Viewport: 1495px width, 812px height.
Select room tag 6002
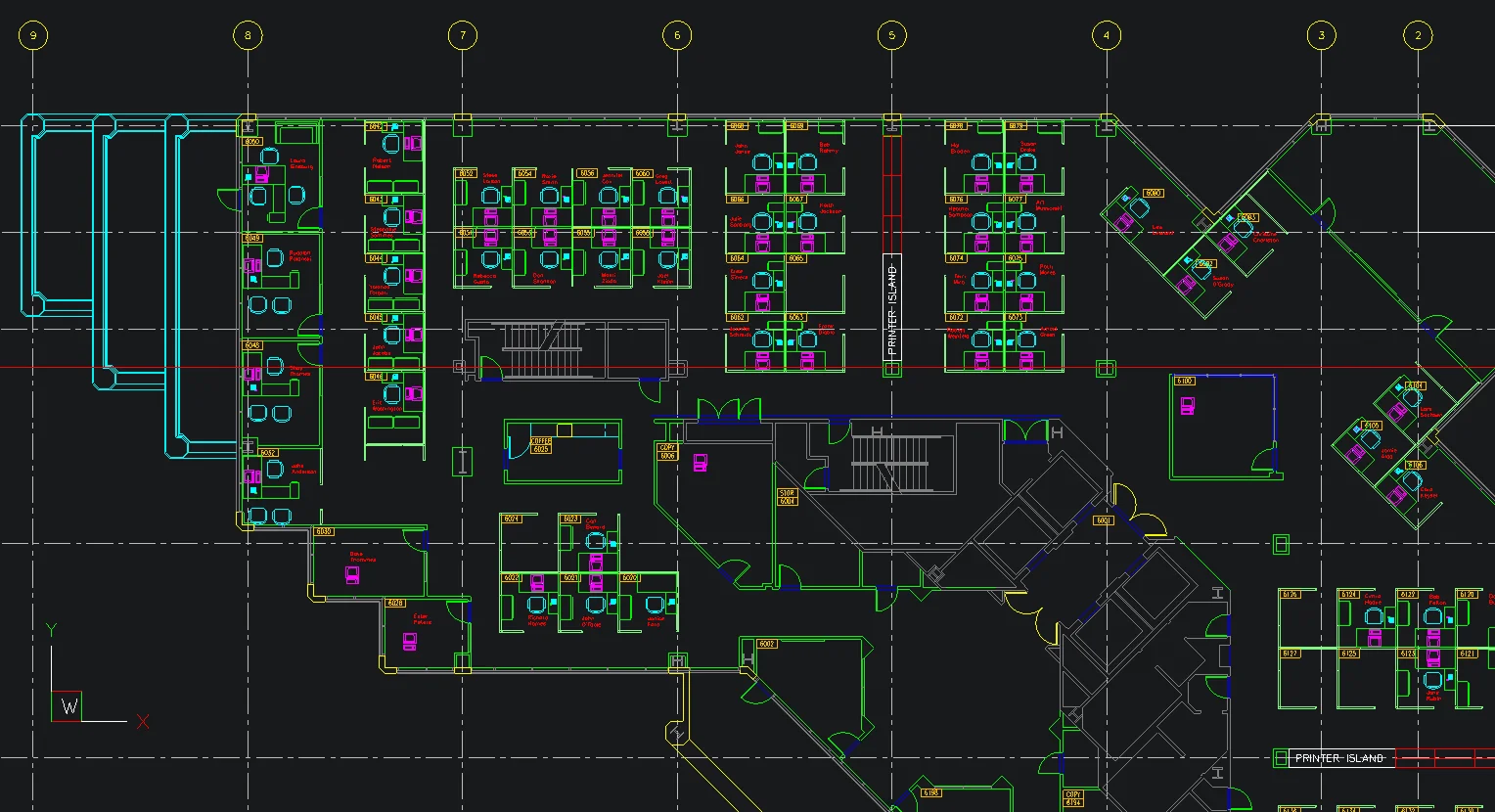click(767, 644)
